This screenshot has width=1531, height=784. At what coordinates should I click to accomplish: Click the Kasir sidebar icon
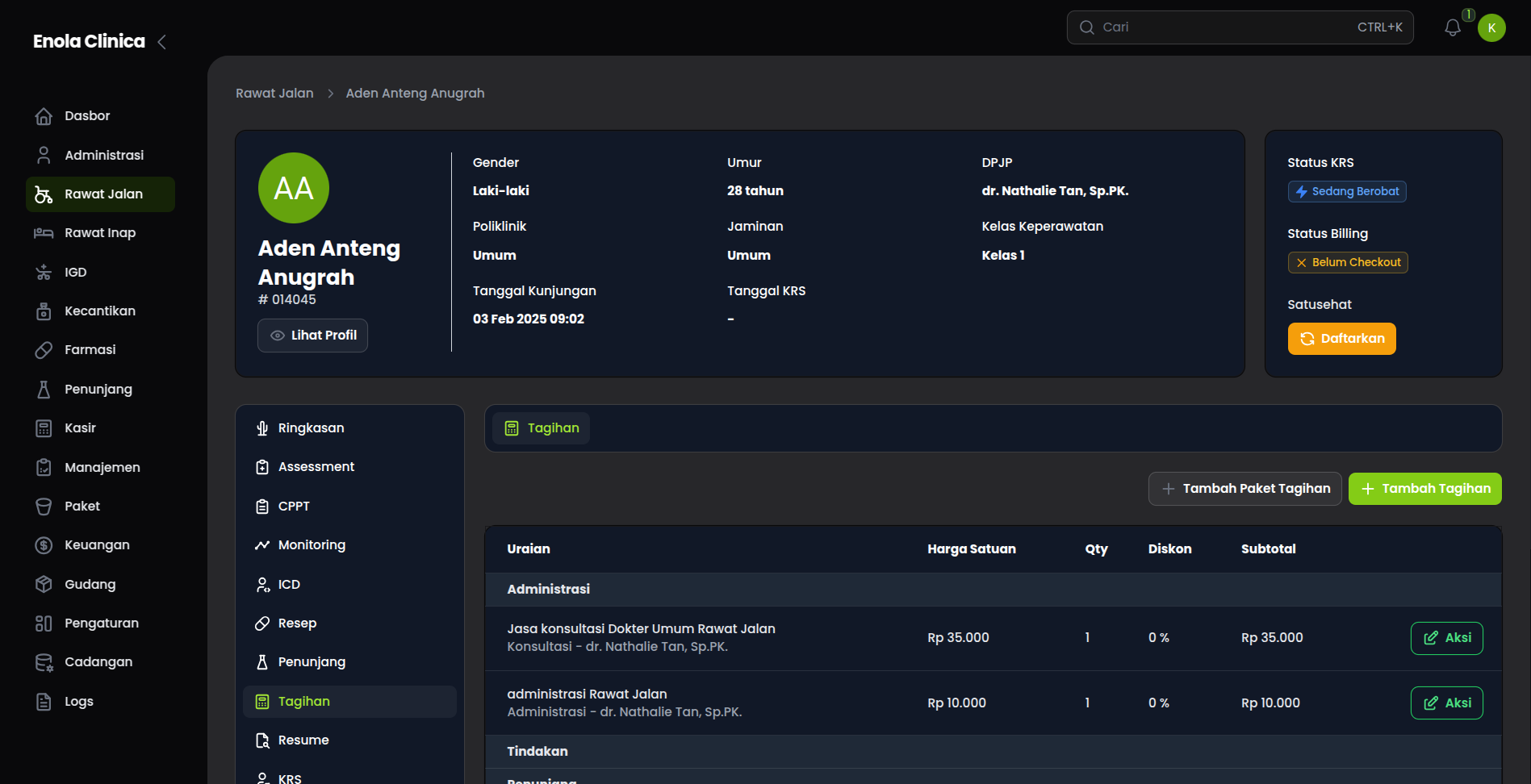tap(43, 427)
